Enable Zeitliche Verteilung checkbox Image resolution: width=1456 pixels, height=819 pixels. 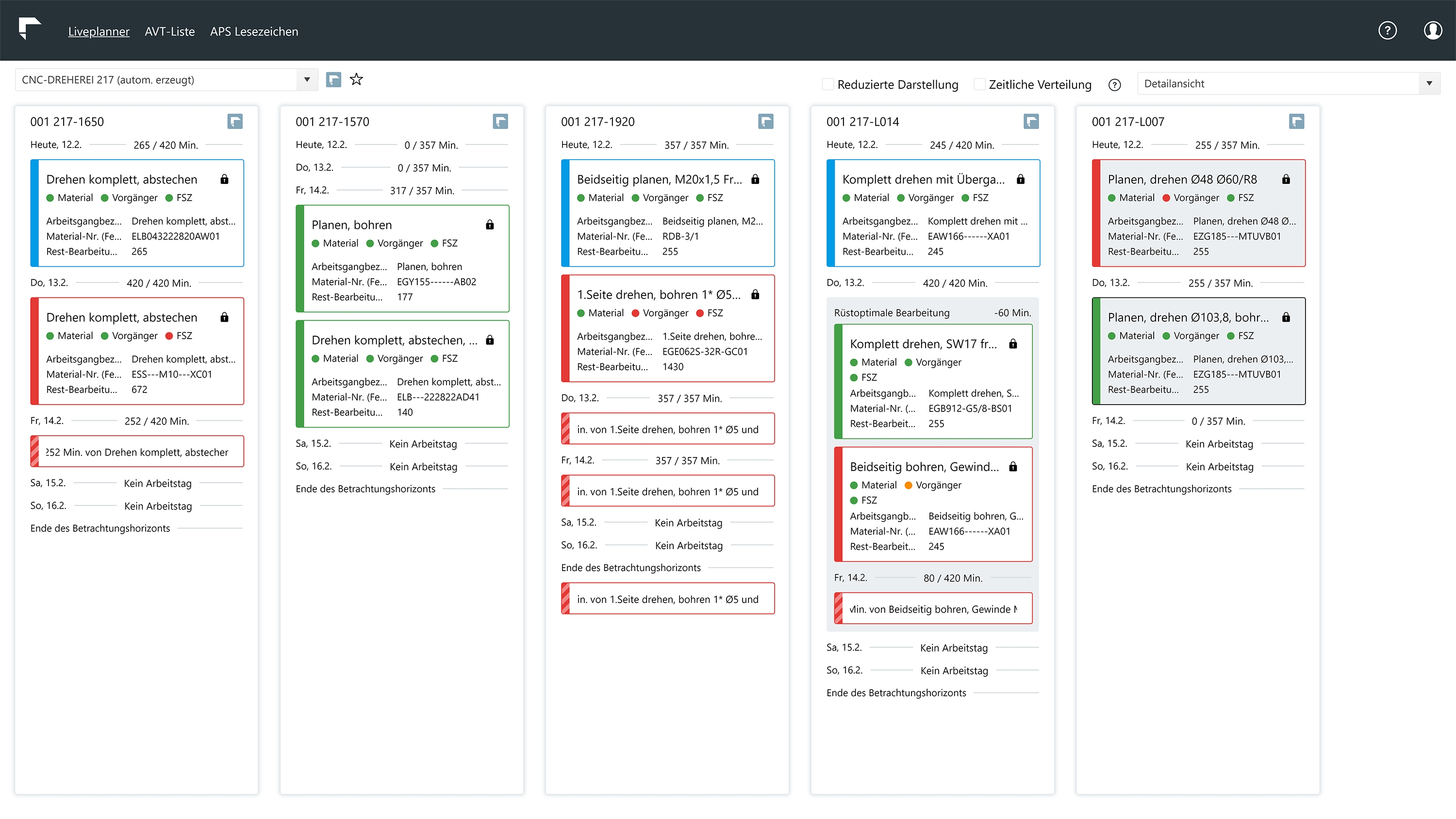tap(979, 85)
